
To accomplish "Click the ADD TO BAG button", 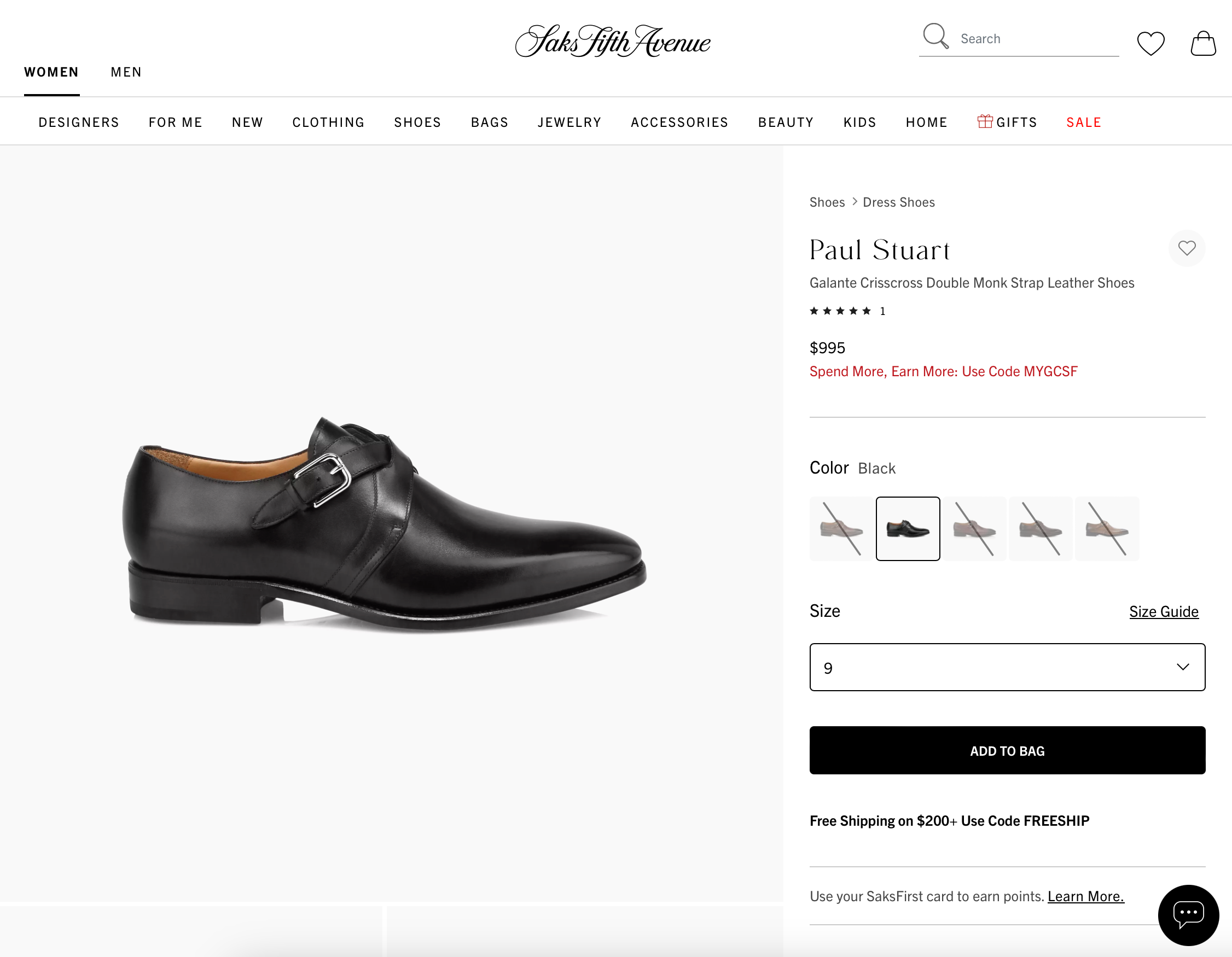I will coord(1007,750).
